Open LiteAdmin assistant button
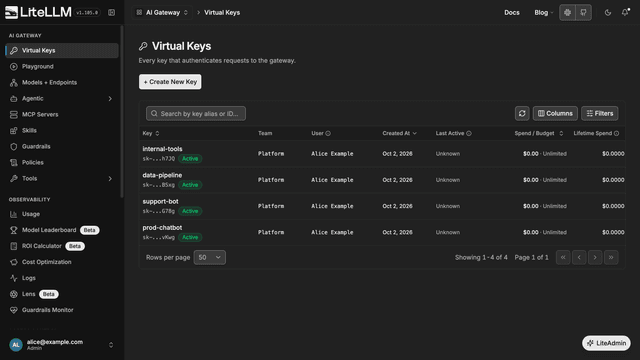The height and width of the screenshot is (360, 640). point(606,343)
